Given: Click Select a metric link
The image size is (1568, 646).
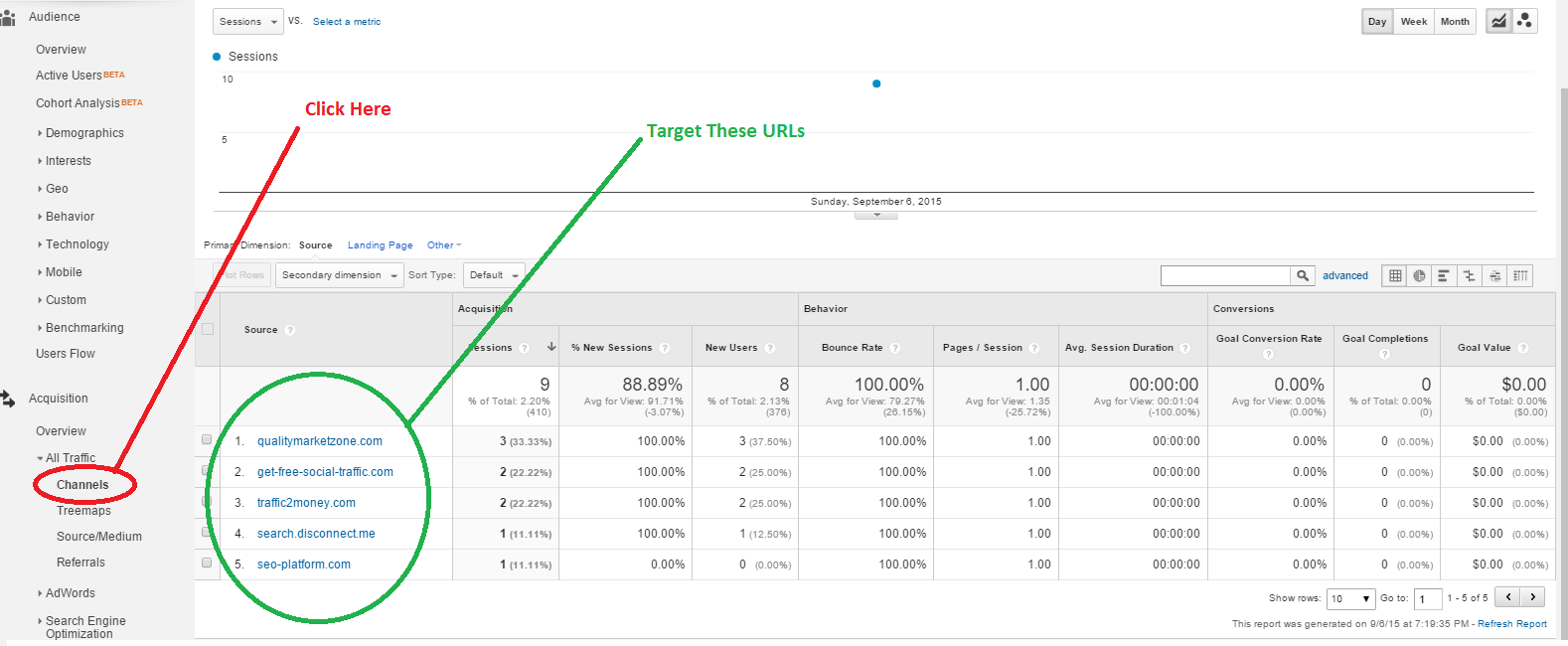Looking at the screenshot, I should (347, 22).
